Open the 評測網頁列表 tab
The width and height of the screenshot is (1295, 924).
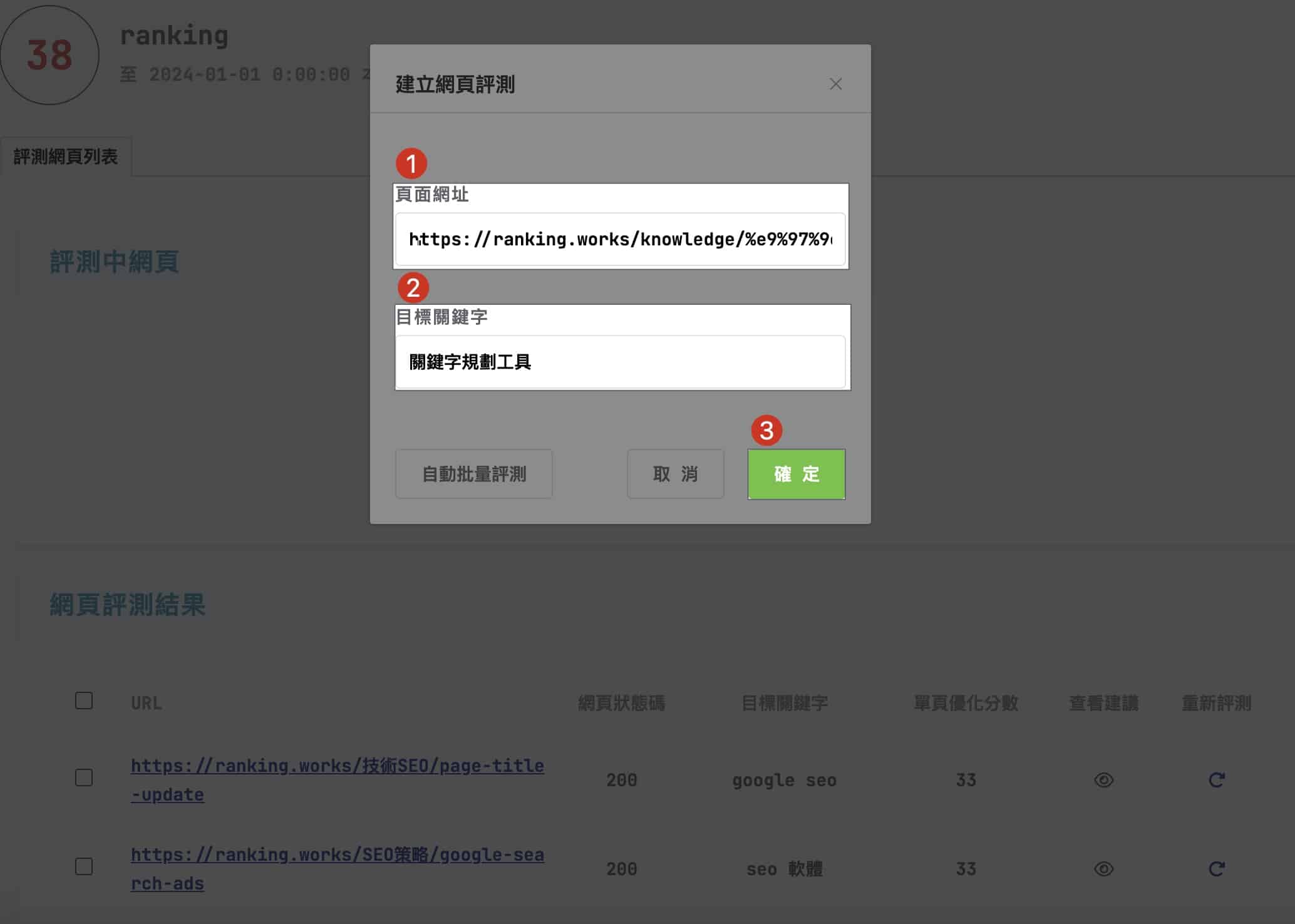(x=66, y=157)
